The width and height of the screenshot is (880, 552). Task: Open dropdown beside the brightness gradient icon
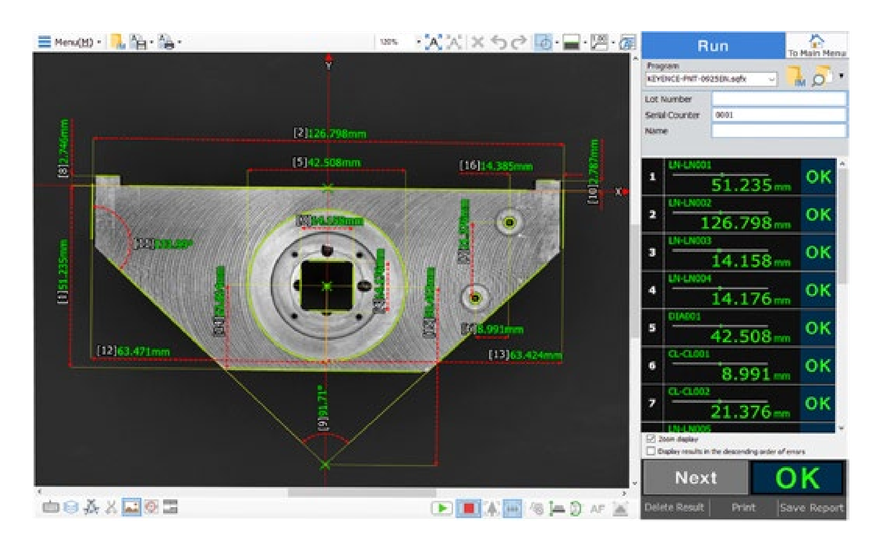(x=585, y=42)
